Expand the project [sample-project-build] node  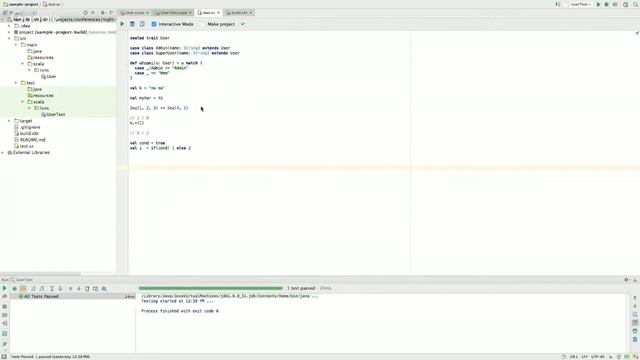9,32
